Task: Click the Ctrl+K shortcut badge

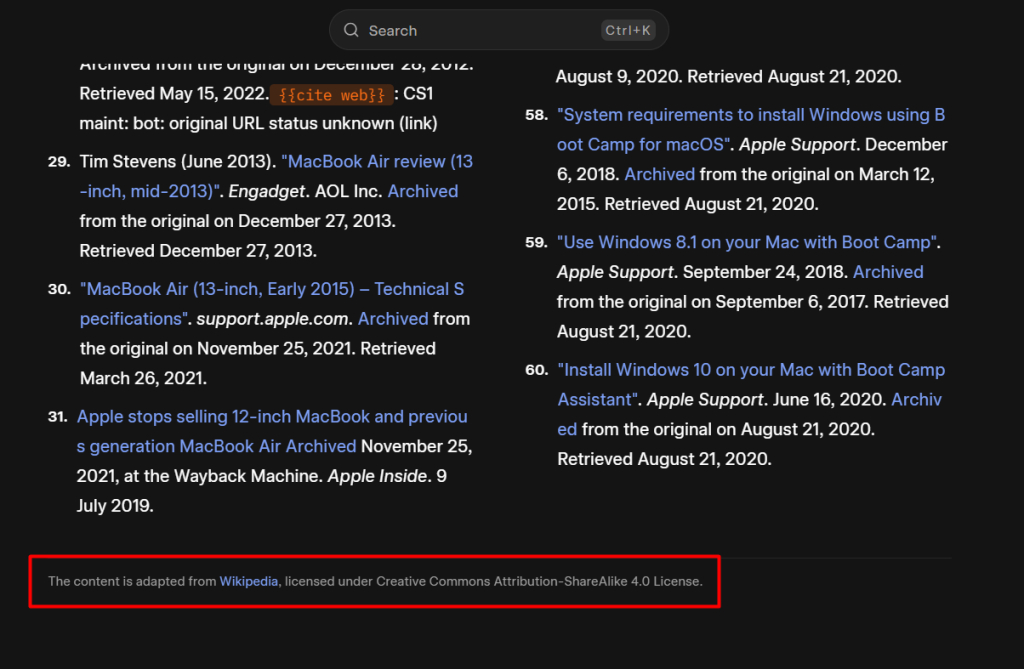Action: pyautogui.click(x=628, y=31)
